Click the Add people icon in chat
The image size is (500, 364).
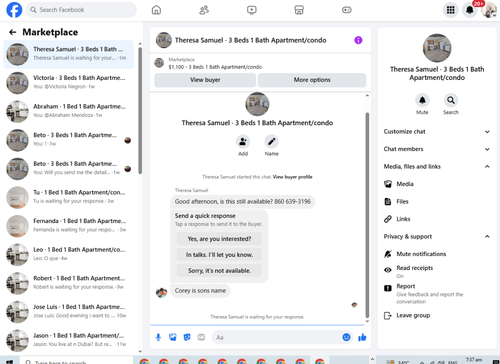[x=243, y=142]
